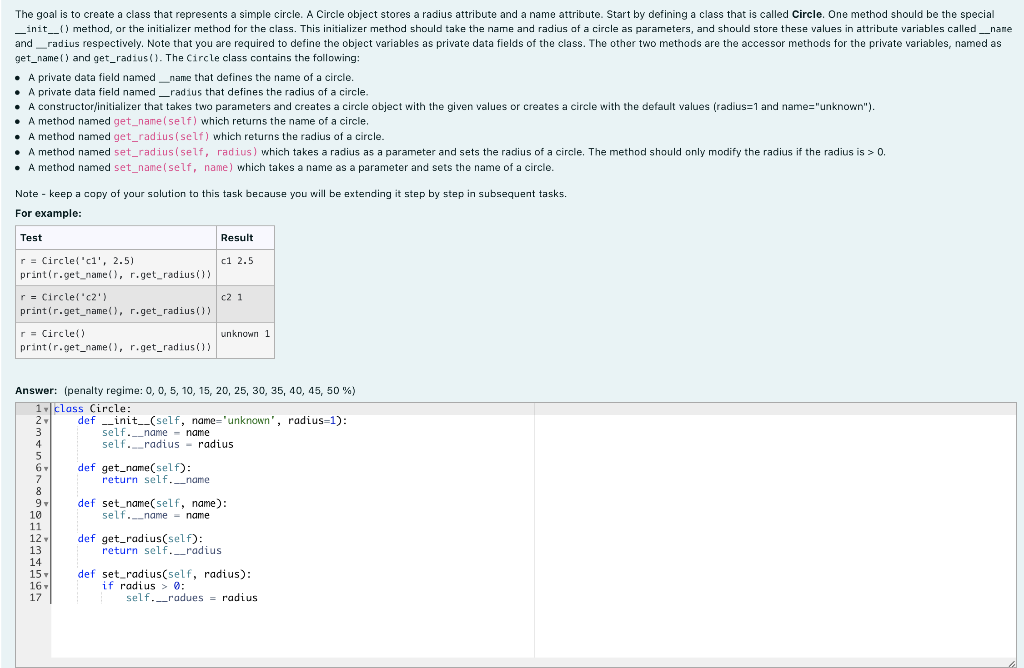1024x668 pixels.
Task: Click the Circle('c2') test cell
Action: point(116,304)
